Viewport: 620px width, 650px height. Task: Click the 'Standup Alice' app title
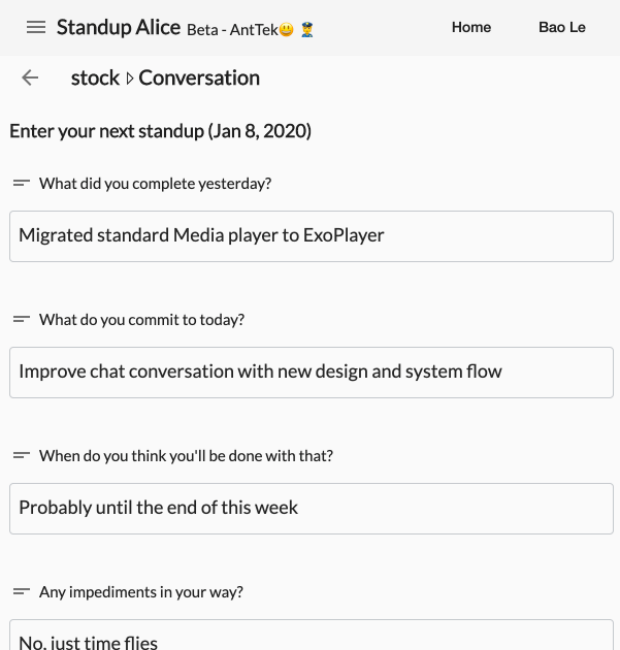click(119, 27)
